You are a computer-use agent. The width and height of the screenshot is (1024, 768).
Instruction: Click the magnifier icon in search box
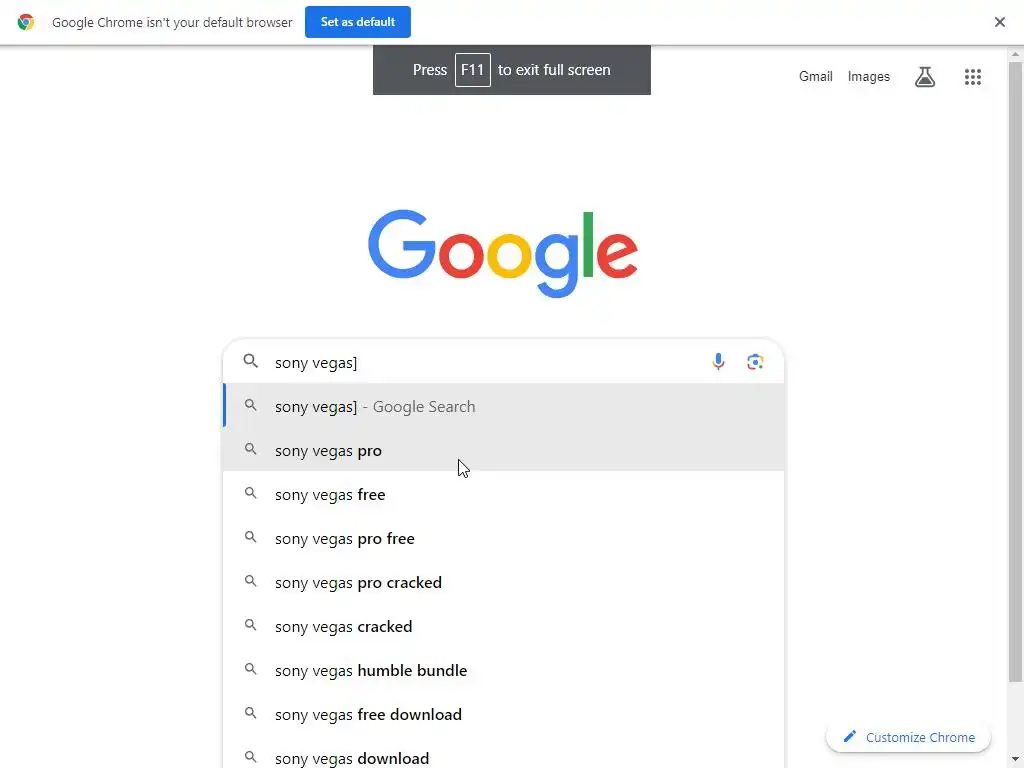(251, 362)
